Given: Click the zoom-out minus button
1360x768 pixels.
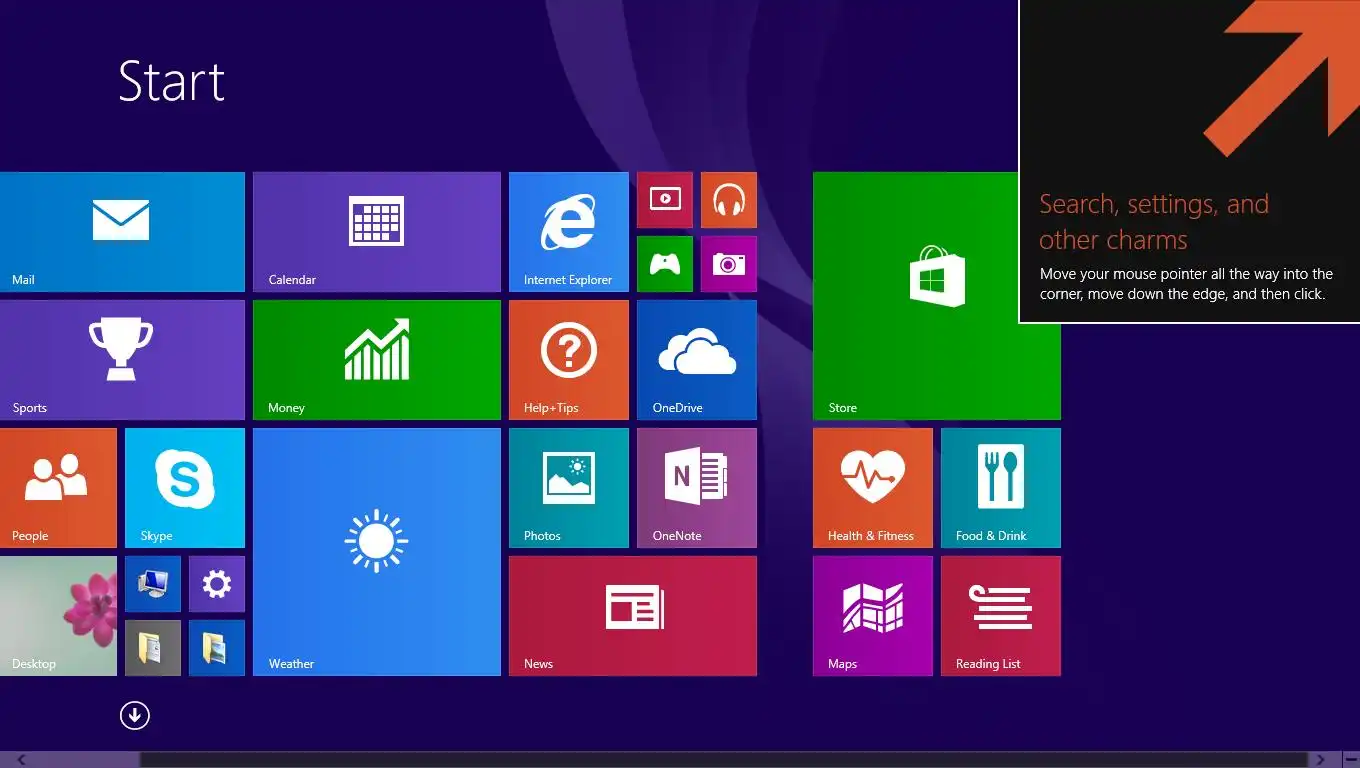Looking at the screenshot, I should [x=1350, y=760].
